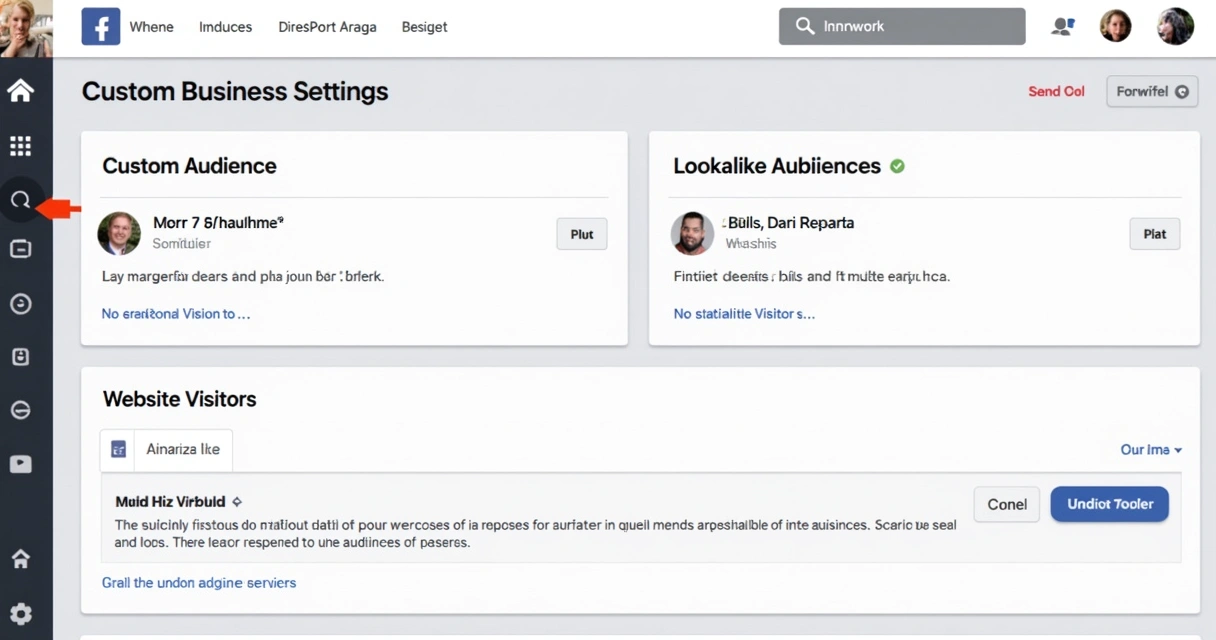Click the video play icon in sidebar
This screenshot has width=1216, height=640.
[x=20, y=464]
